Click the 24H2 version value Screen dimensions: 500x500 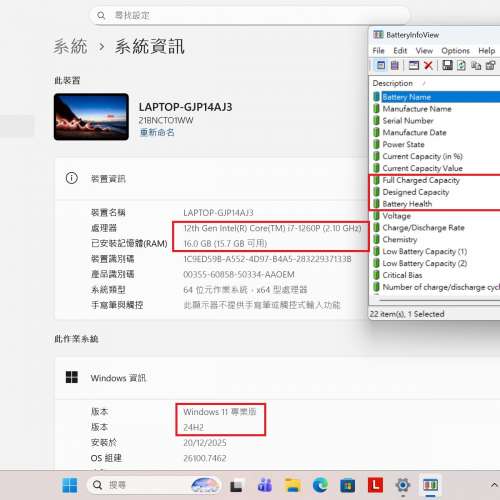pyautogui.click(x=193, y=427)
